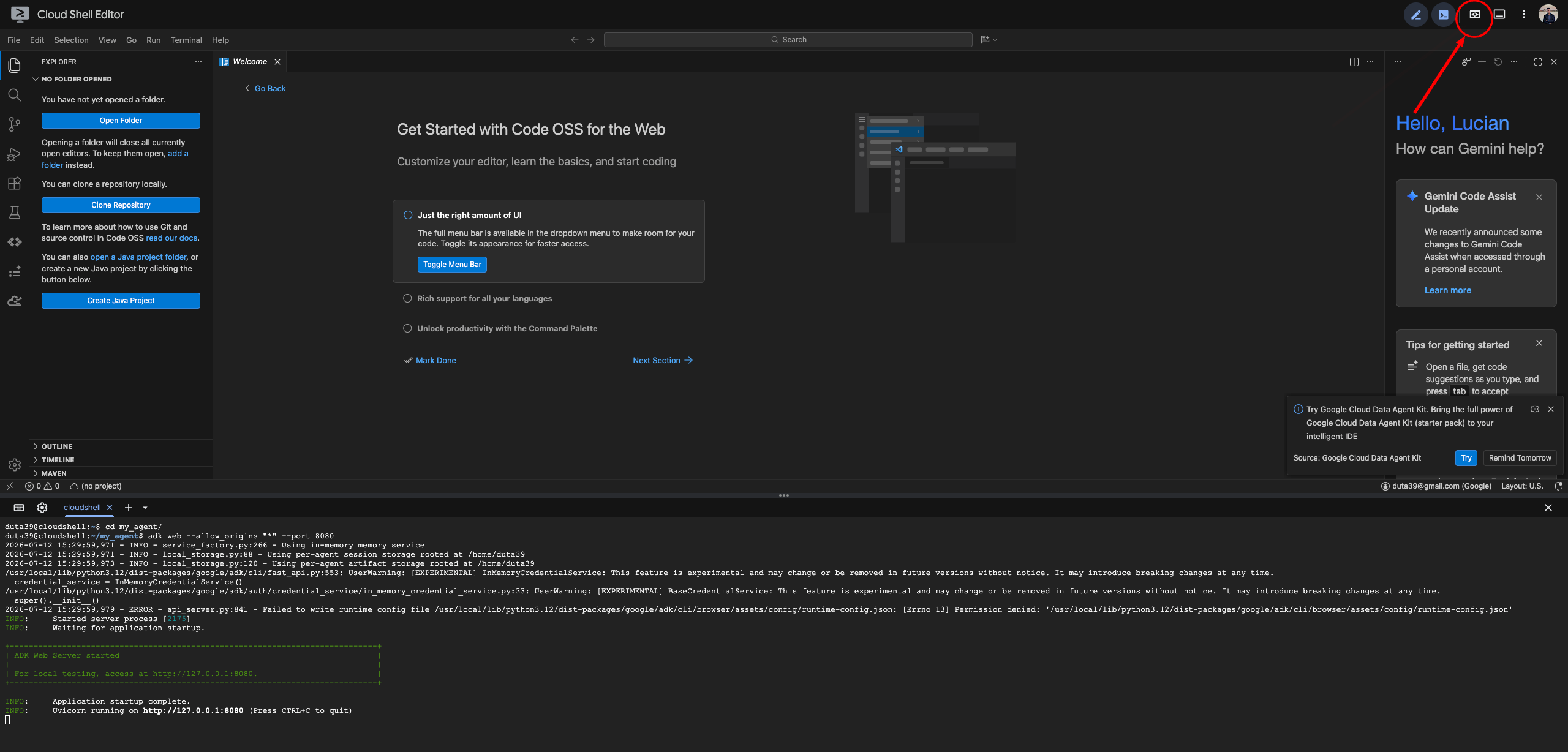Start a new Gemini chat with plus icon
This screenshot has width=1568, height=752.
pyautogui.click(x=1482, y=62)
